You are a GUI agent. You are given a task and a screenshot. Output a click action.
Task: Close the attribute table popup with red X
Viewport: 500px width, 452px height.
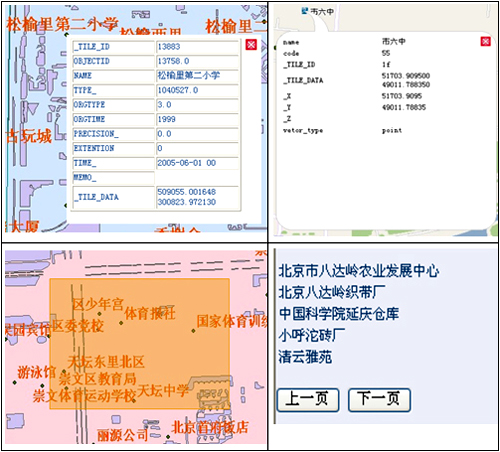point(251,44)
